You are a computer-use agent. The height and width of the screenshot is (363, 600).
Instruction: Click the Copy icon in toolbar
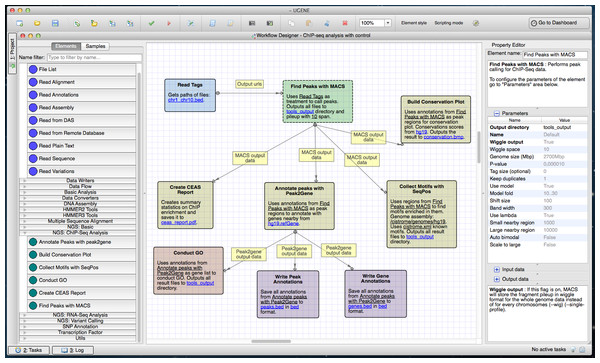coord(292,23)
